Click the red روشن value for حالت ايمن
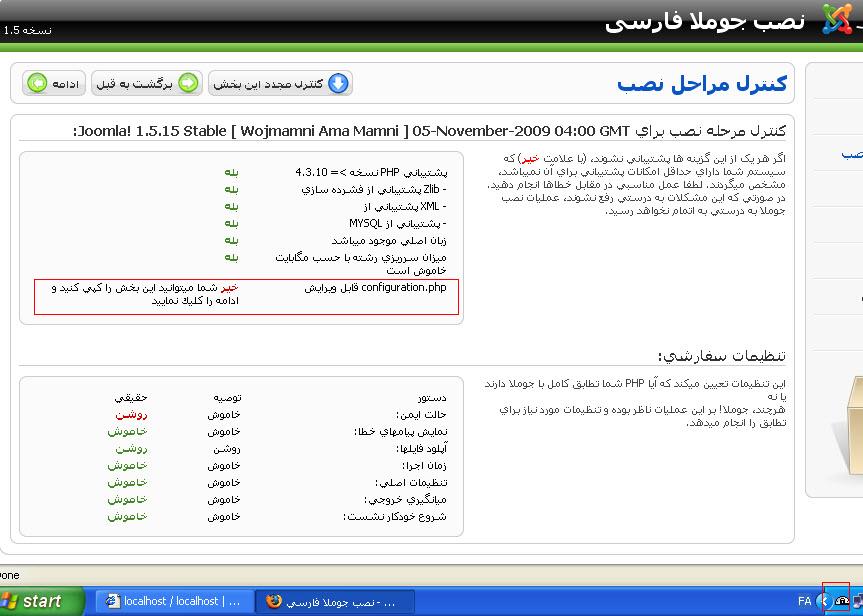 [x=132, y=415]
